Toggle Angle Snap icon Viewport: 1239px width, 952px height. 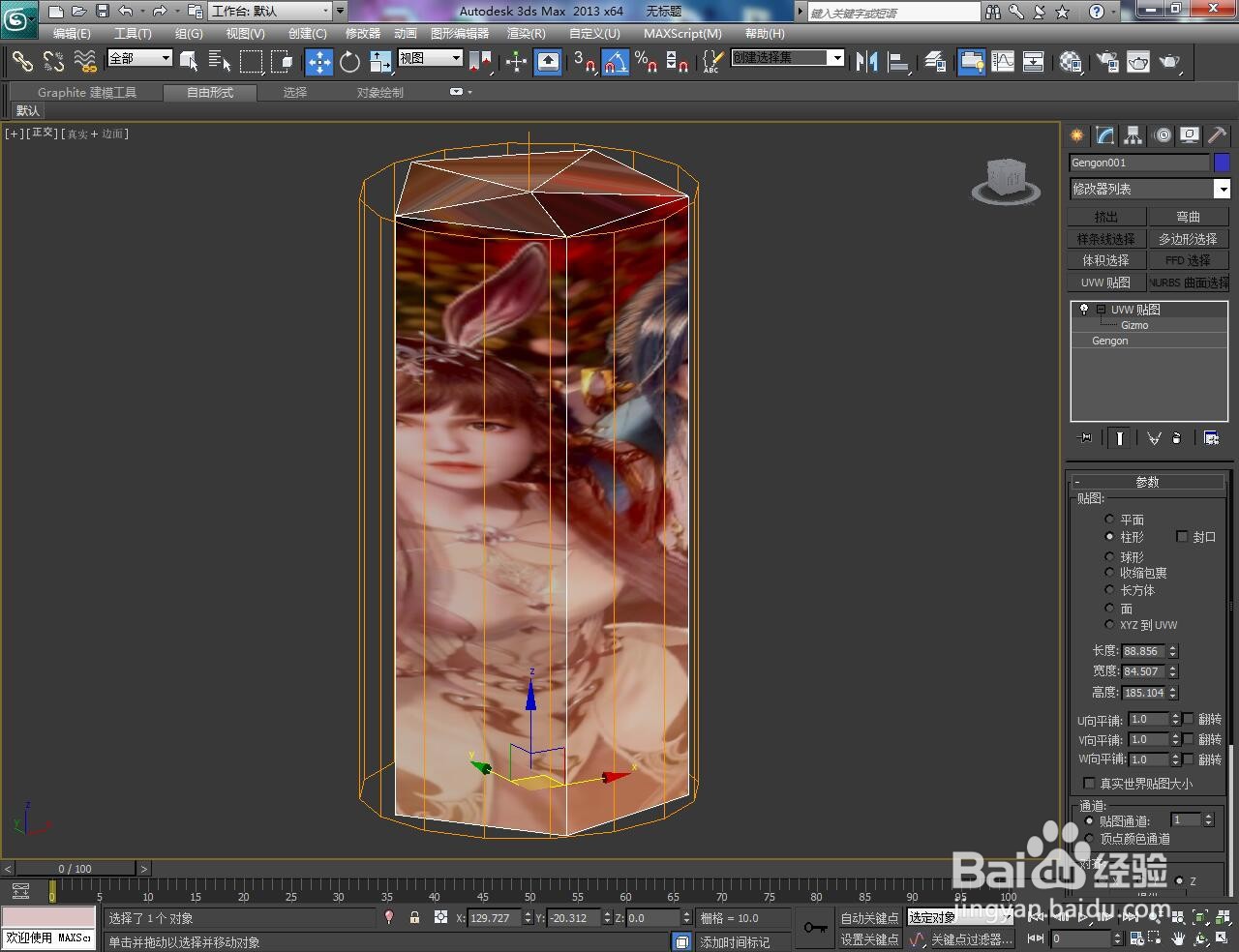click(616, 62)
